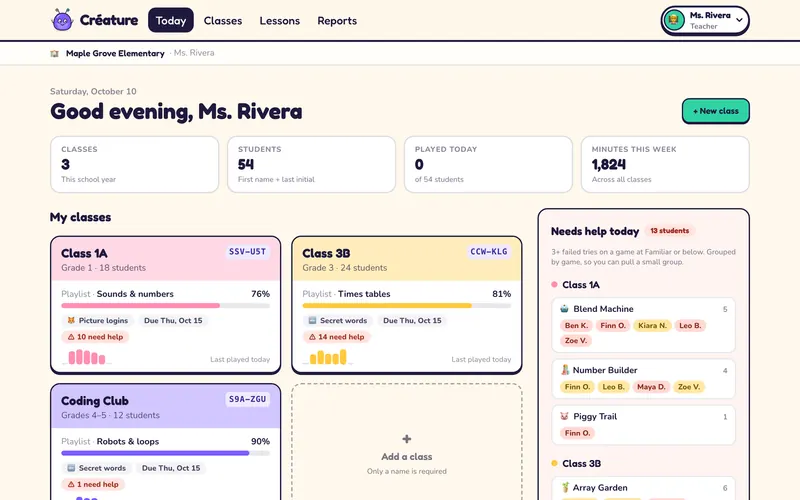Select student Maya D.
Viewport: 800px width, 500px height.
[x=651, y=387]
